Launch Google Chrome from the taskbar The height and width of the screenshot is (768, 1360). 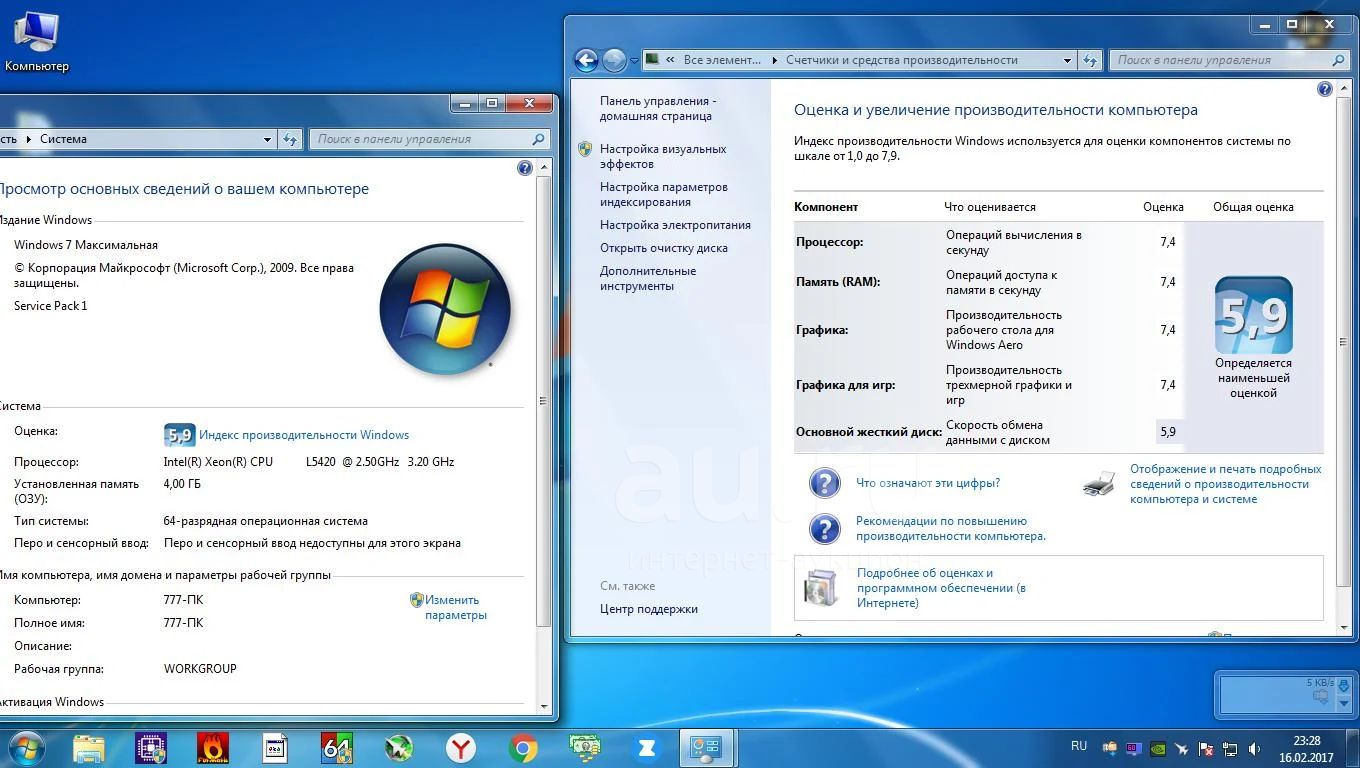point(523,748)
